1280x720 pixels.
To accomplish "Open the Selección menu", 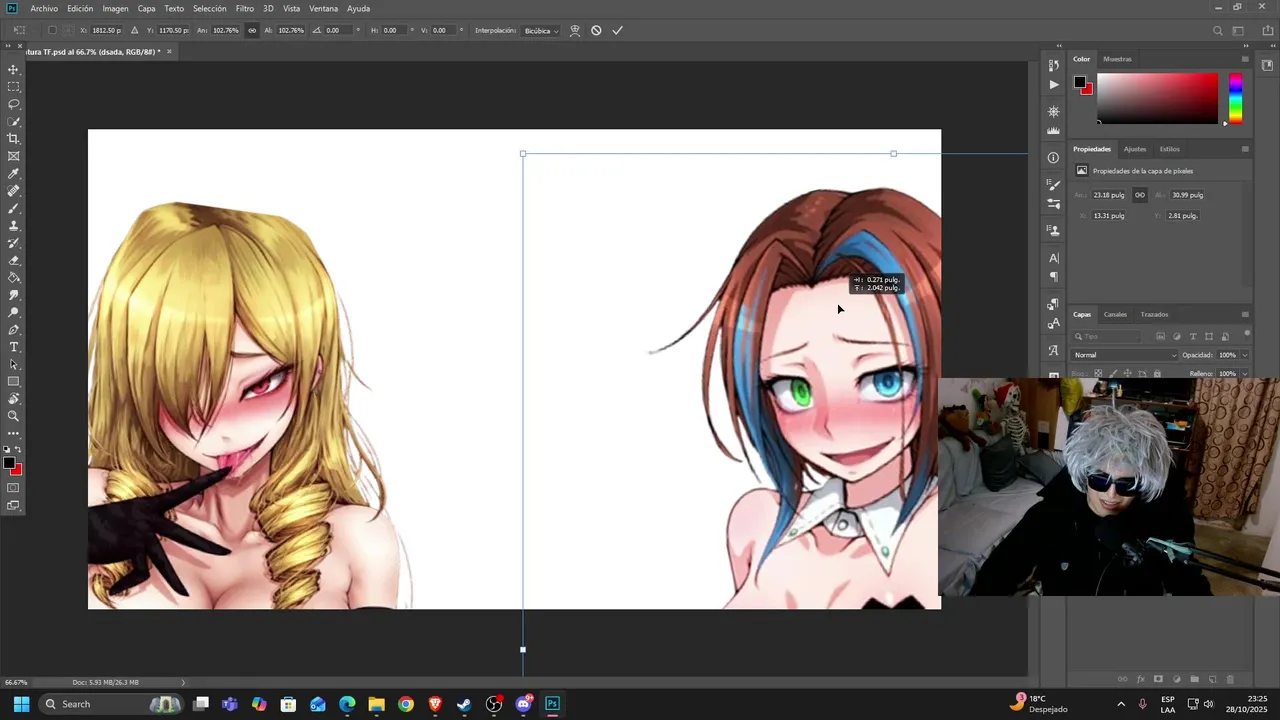I will click(x=210, y=8).
